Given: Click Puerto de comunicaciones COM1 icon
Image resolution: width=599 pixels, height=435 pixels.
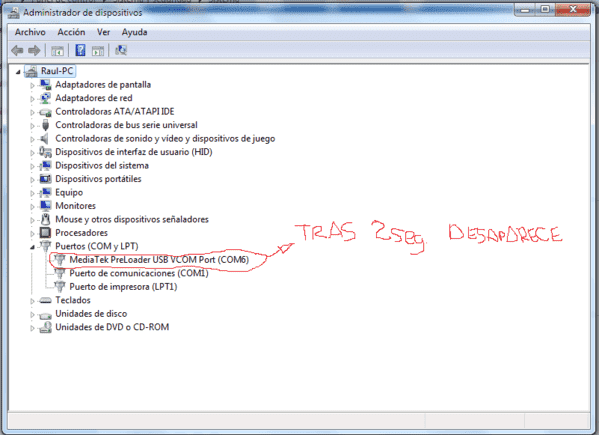Looking at the screenshot, I should tap(60, 273).
